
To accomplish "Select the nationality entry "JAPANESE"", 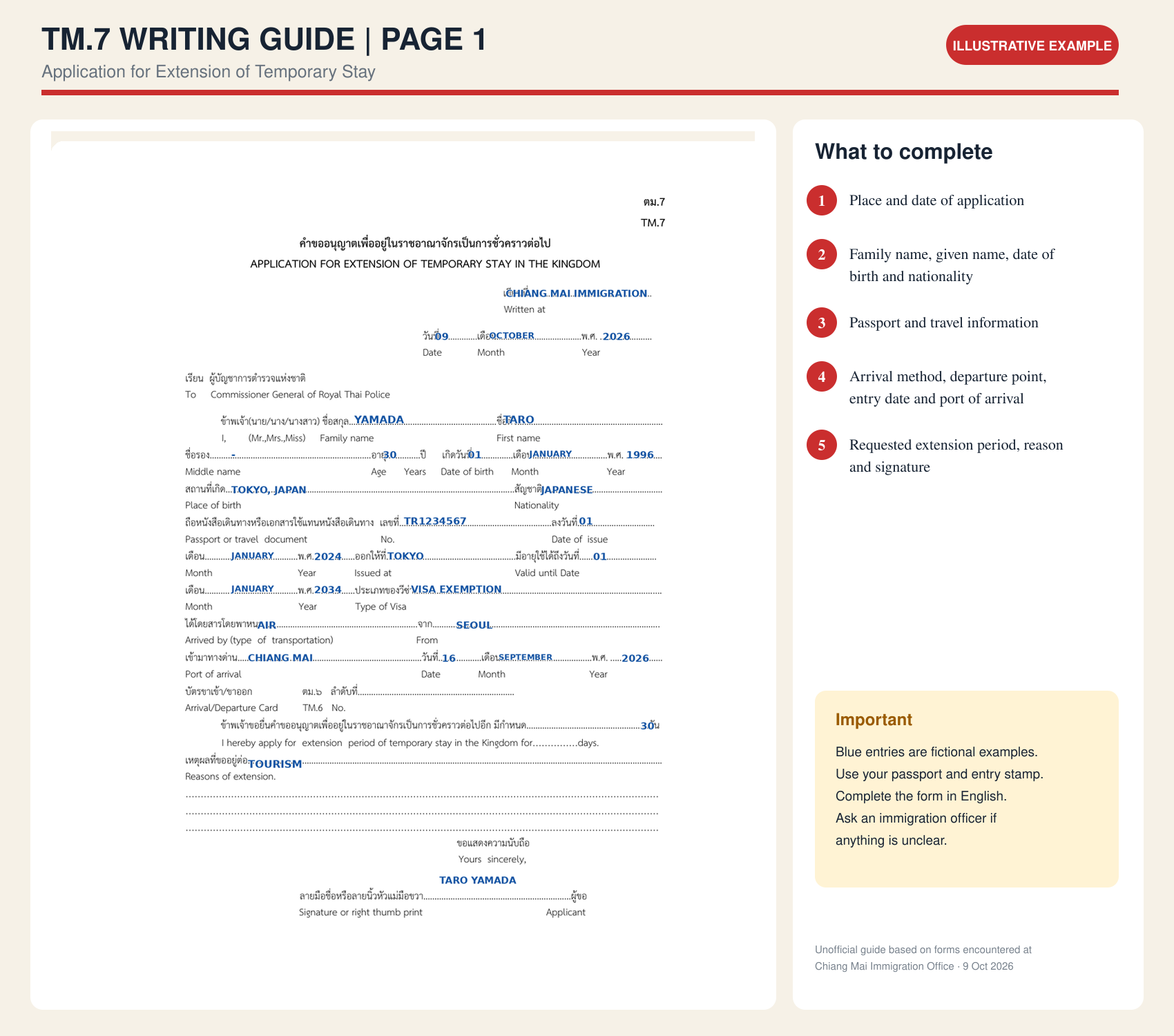I will tap(567, 490).
